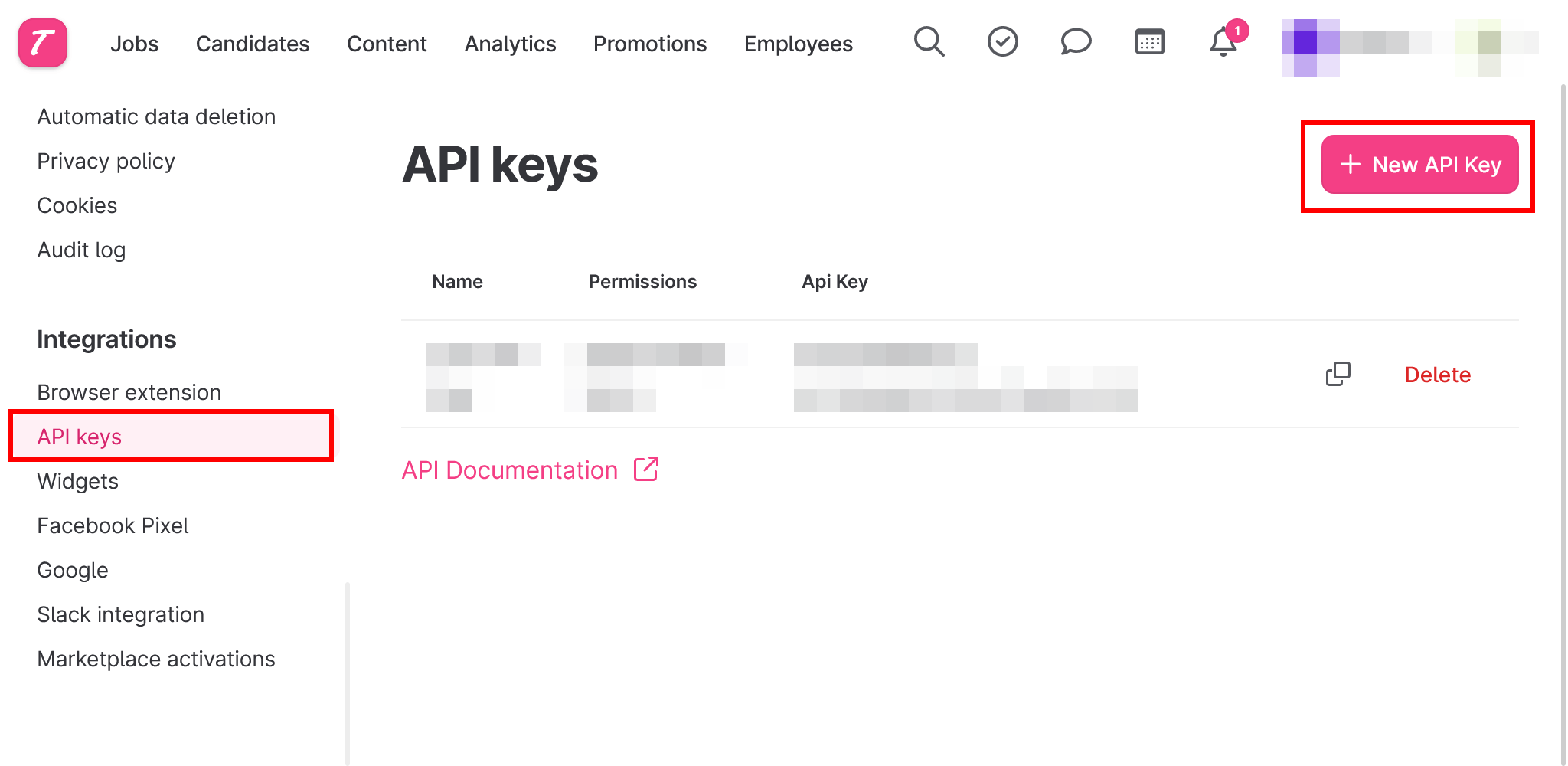The image size is (1568, 766).
Task: Open the API Documentation link
Action: [510, 470]
